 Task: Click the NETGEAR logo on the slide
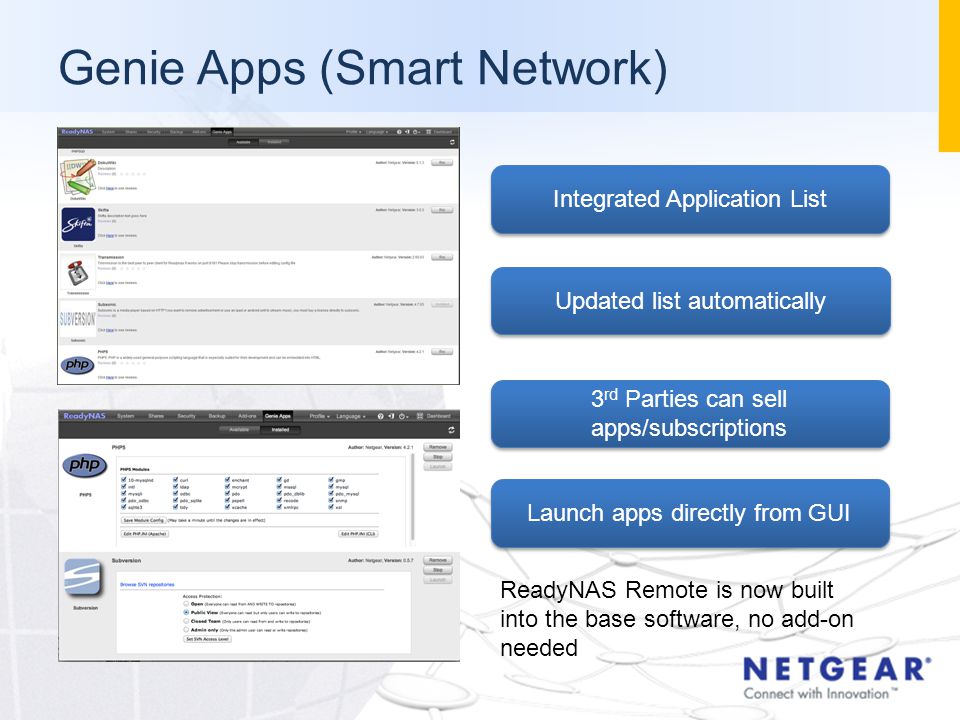pyautogui.click(x=836, y=677)
